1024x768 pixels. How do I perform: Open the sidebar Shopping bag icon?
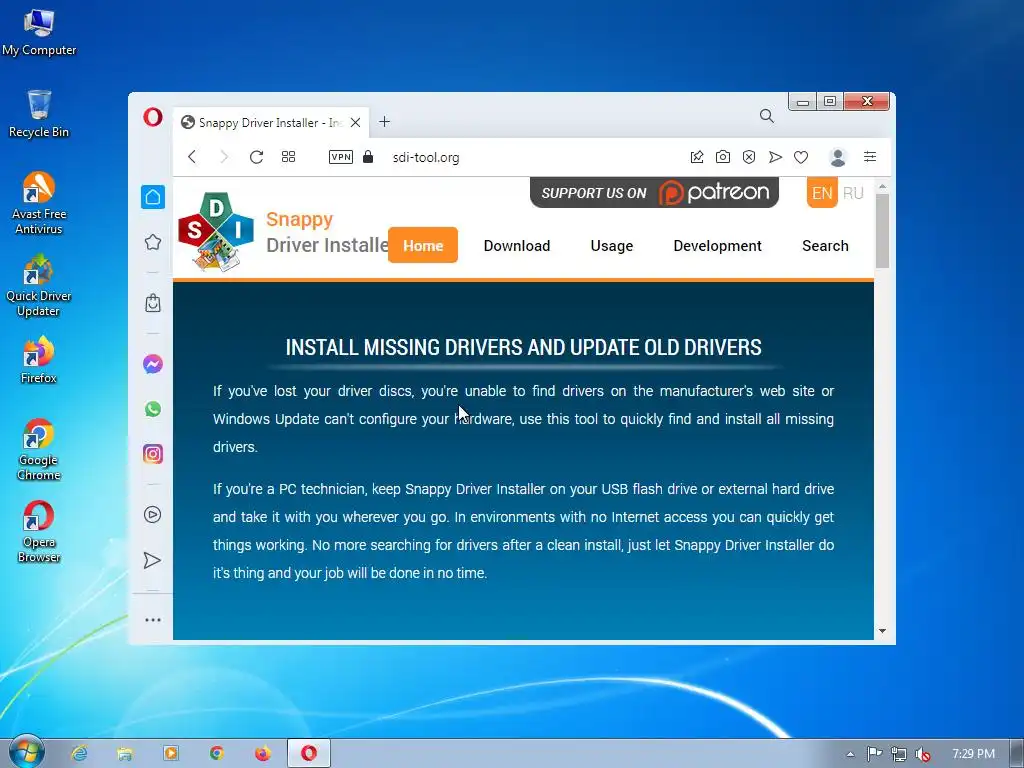tap(153, 303)
